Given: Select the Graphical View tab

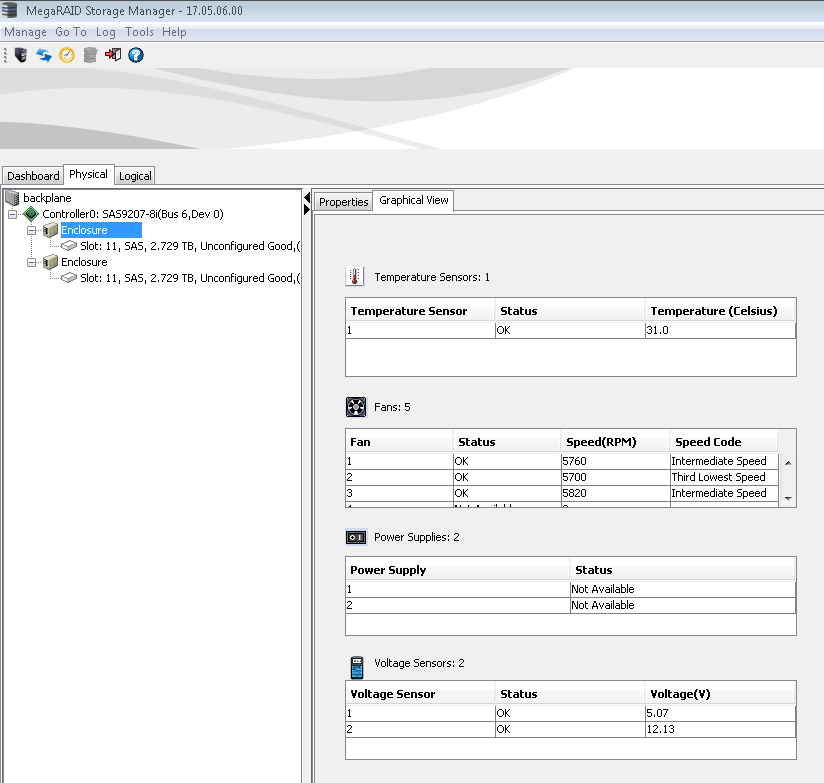Looking at the screenshot, I should (414, 200).
